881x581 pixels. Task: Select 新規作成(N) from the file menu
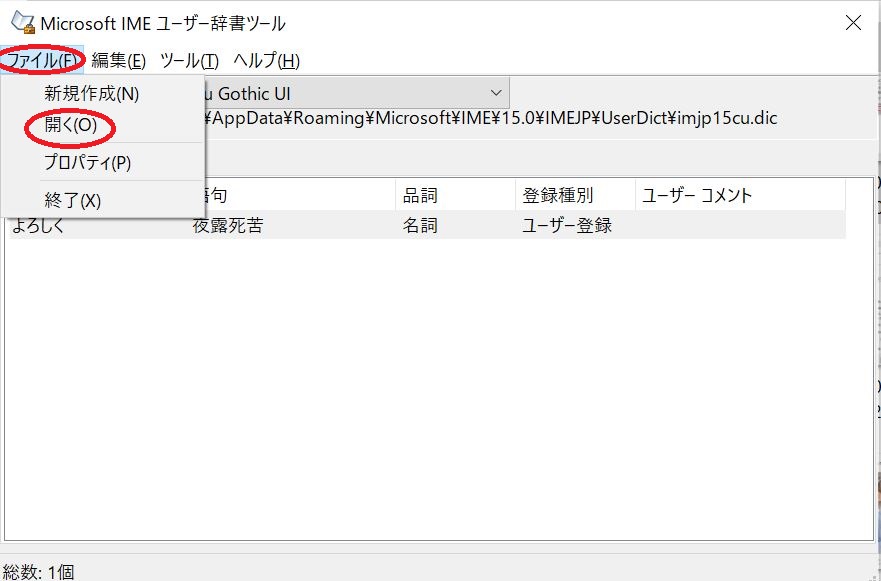click(x=103, y=93)
